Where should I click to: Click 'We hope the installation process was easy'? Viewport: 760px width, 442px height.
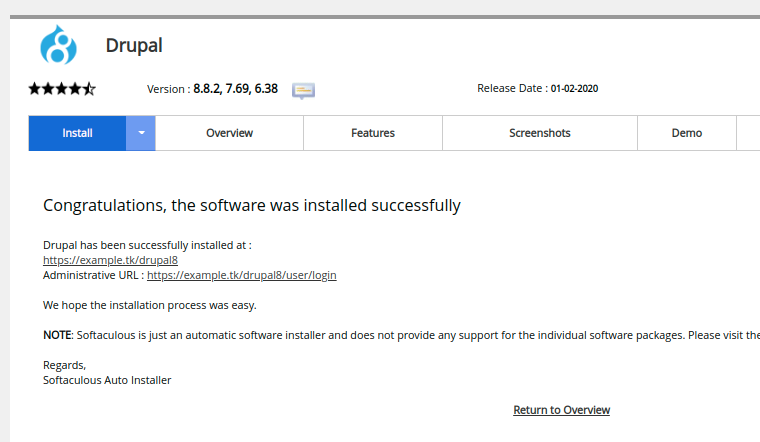coord(150,305)
